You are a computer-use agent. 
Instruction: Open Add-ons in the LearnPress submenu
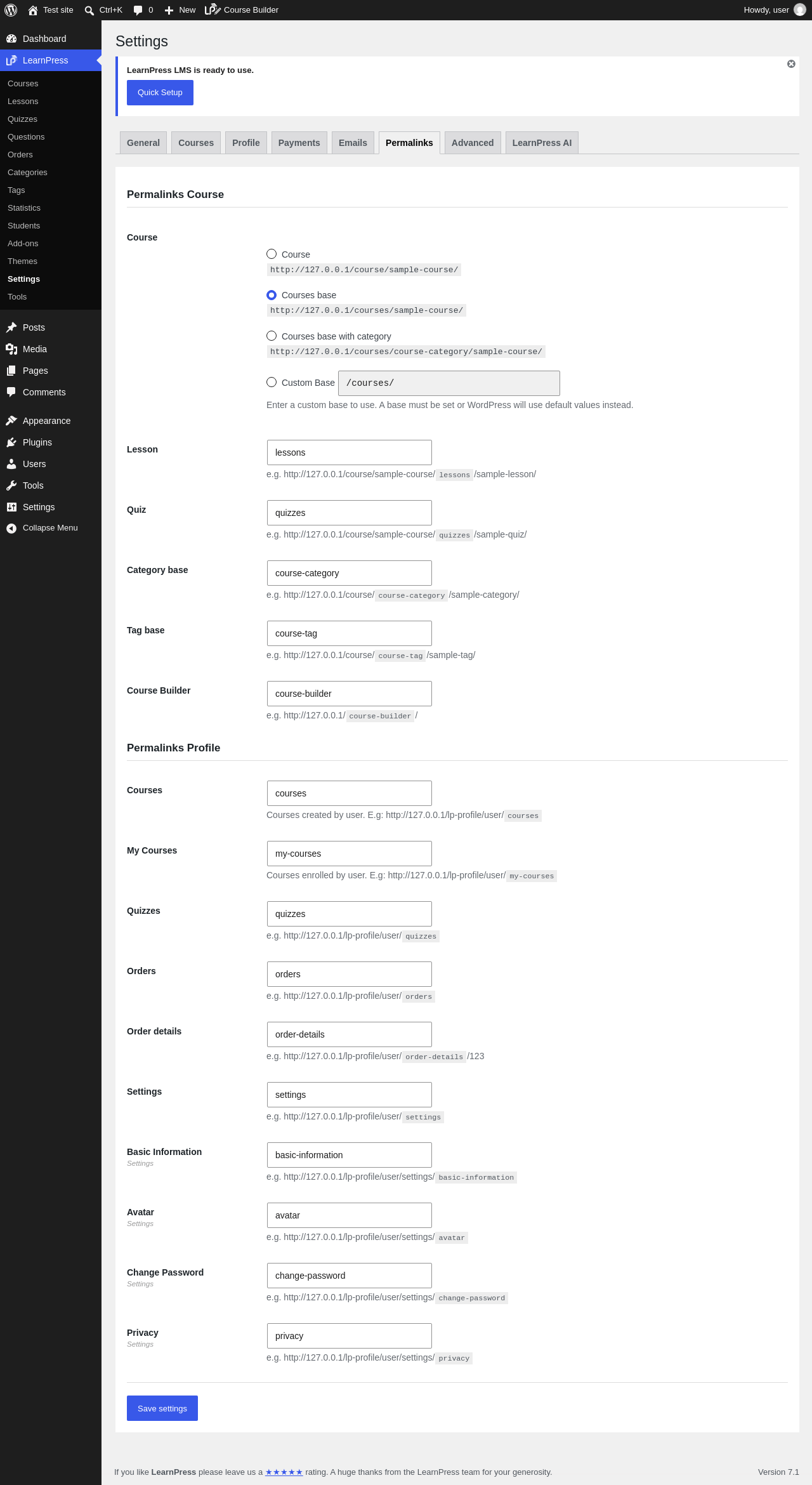point(23,244)
